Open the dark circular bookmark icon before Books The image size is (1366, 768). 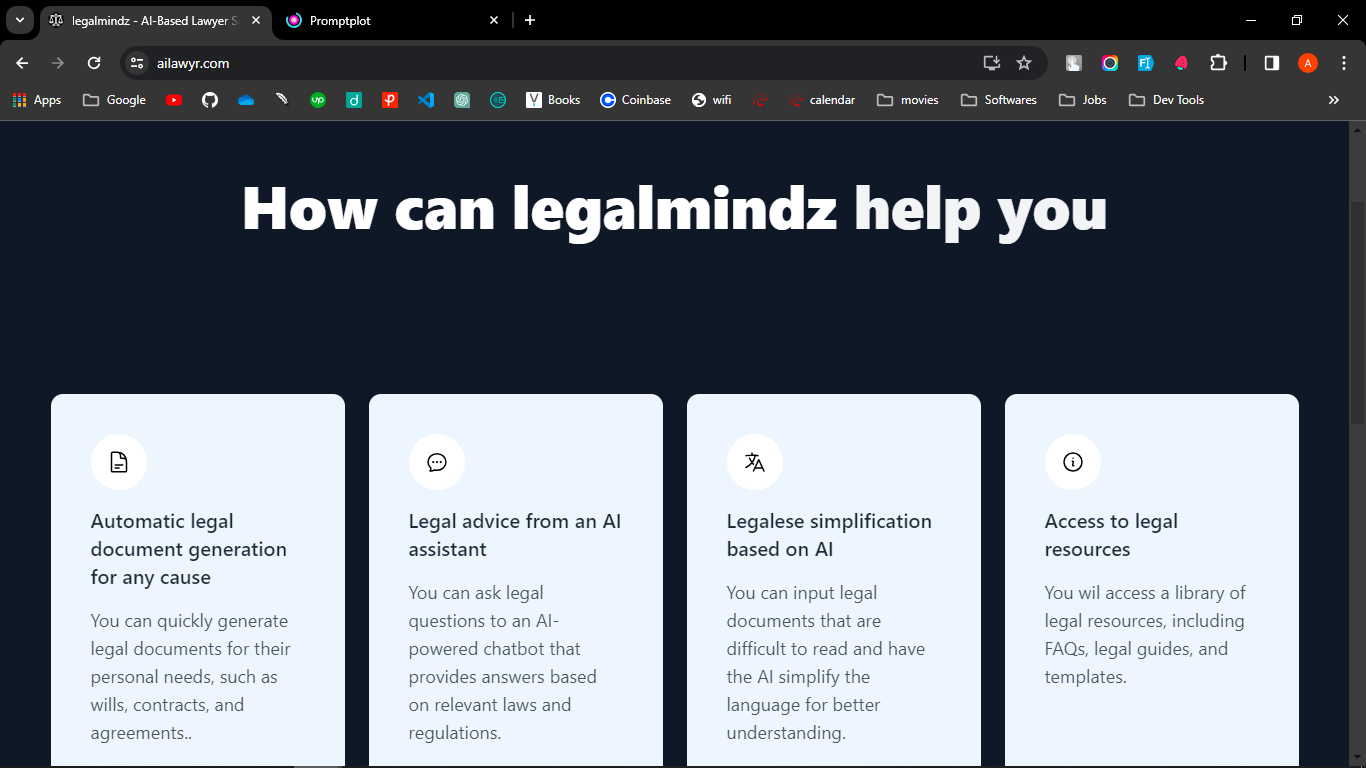click(498, 100)
